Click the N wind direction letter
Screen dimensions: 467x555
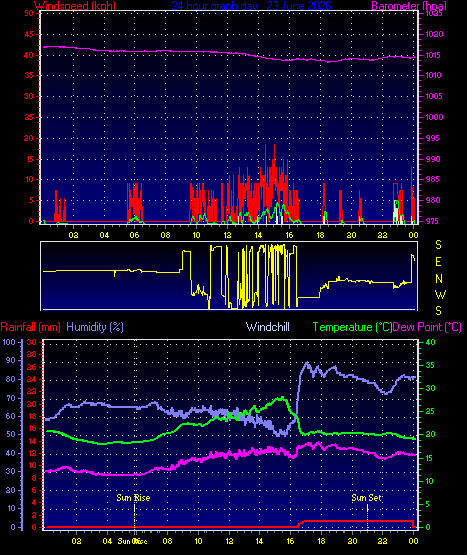pyautogui.click(x=439, y=279)
